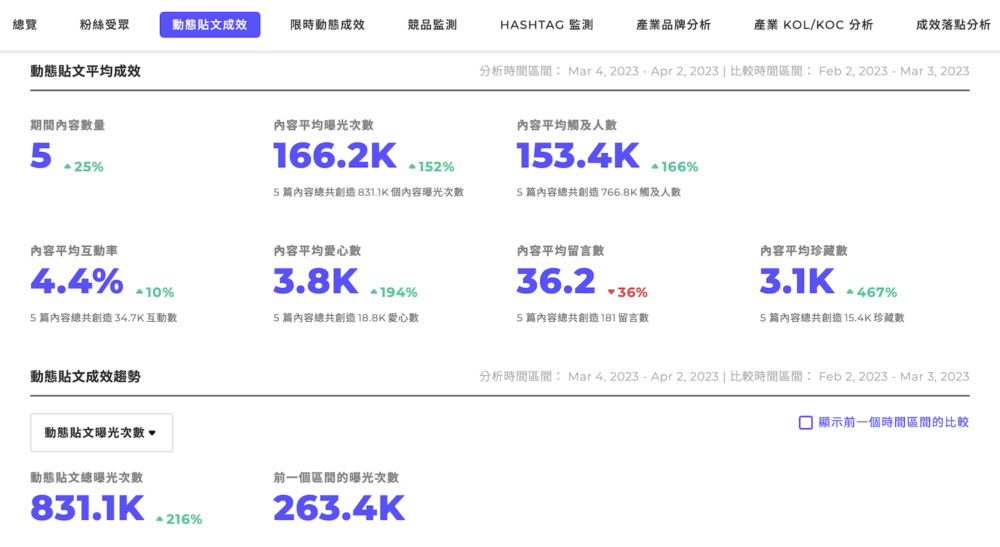Select the 產業 KOL/KOC 分析 tab
The image size is (1000, 547).
(813, 25)
